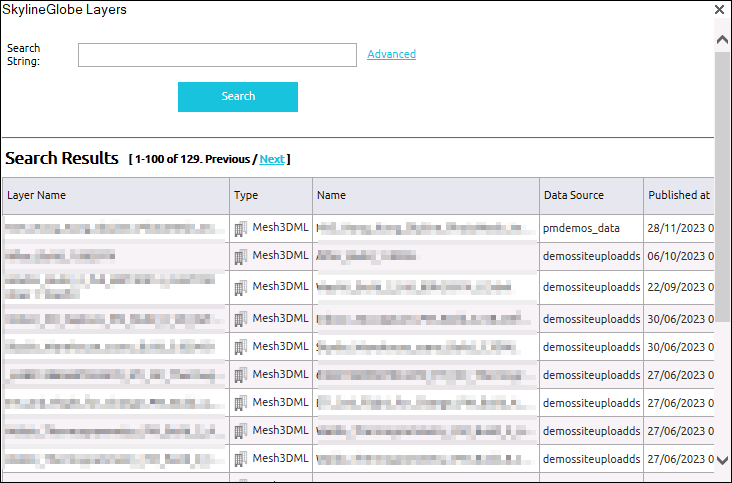Viewport: 732px width, 483px height.
Task: Click the scrollbar down arrow
Action: tap(722, 460)
